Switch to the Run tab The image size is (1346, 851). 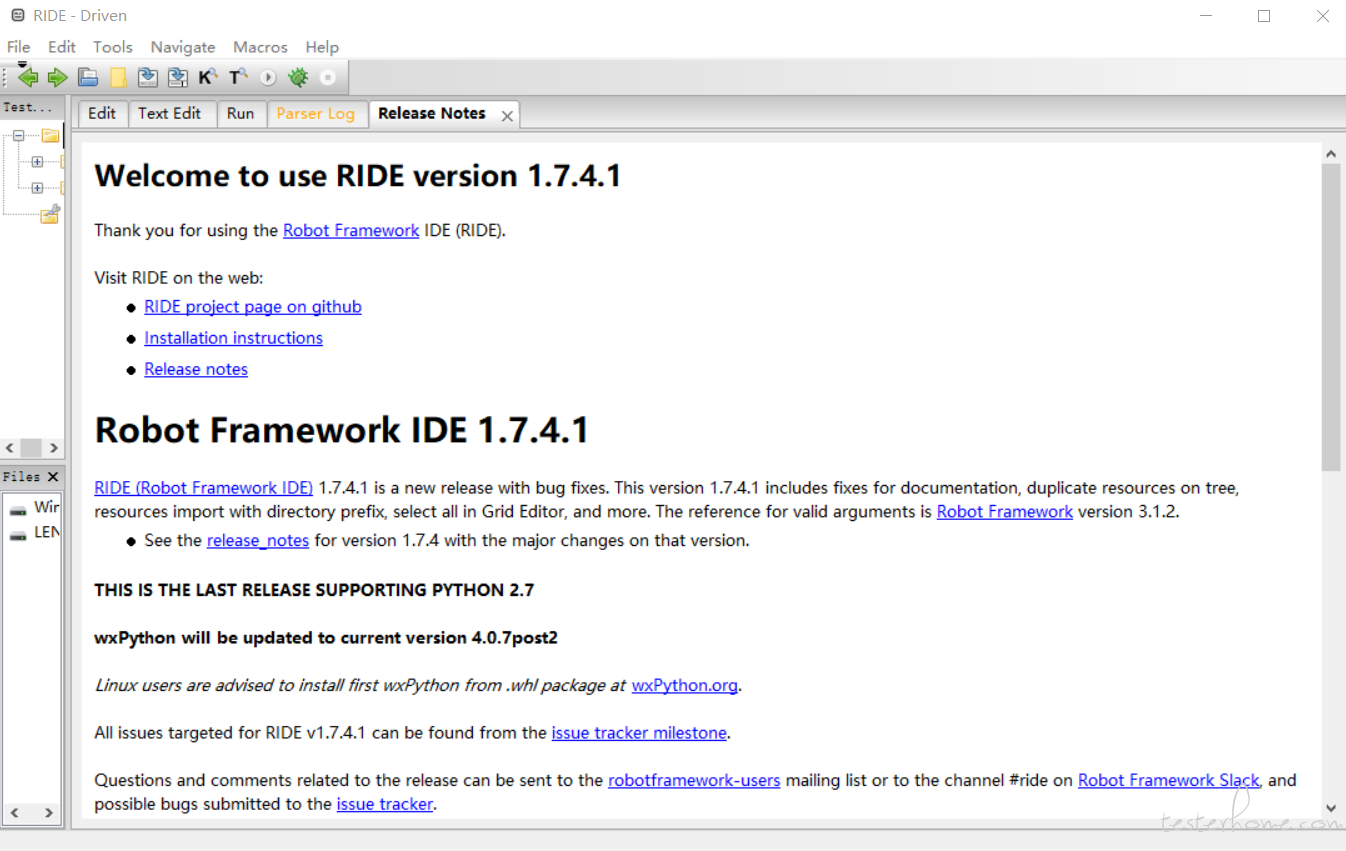pos(240,114)
